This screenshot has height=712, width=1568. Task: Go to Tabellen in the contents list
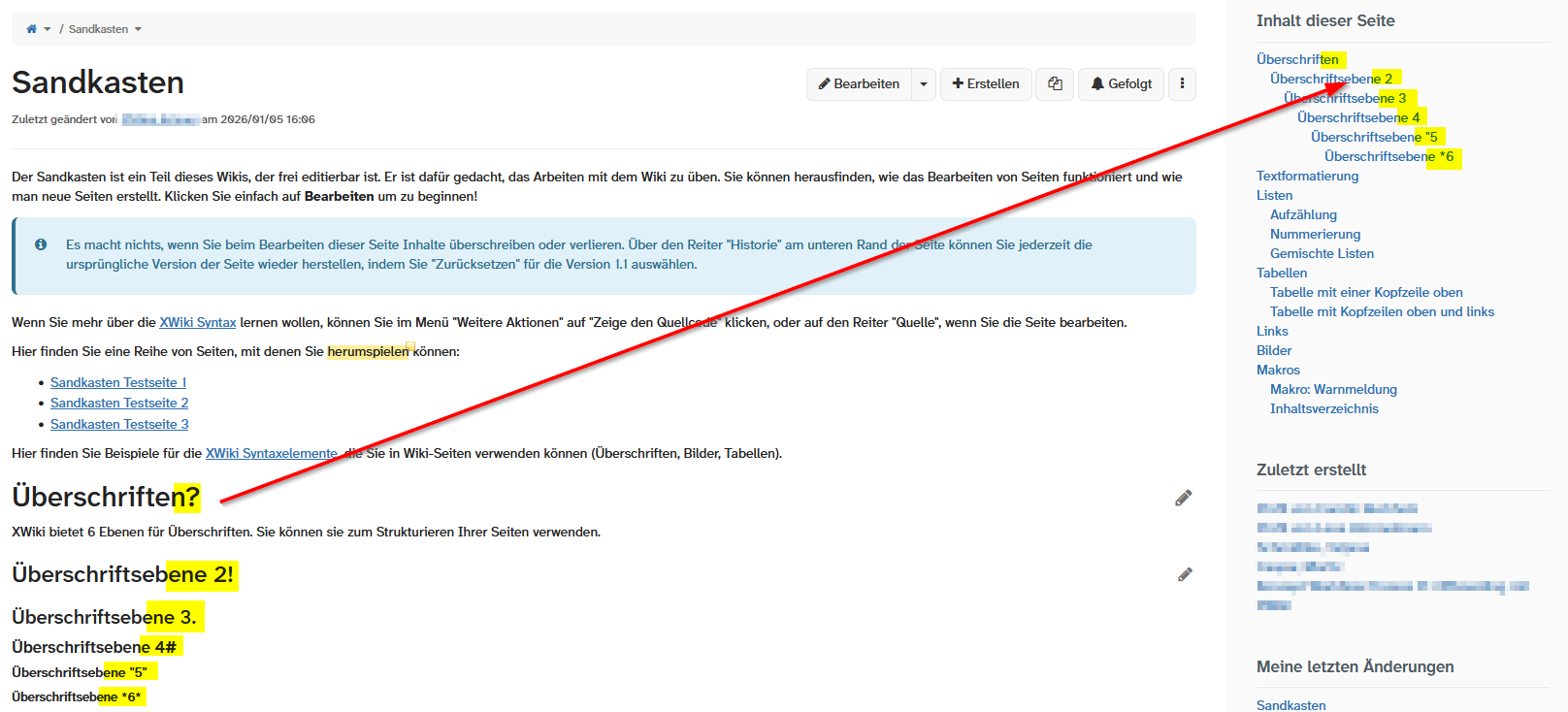(x=1281, y=273)
